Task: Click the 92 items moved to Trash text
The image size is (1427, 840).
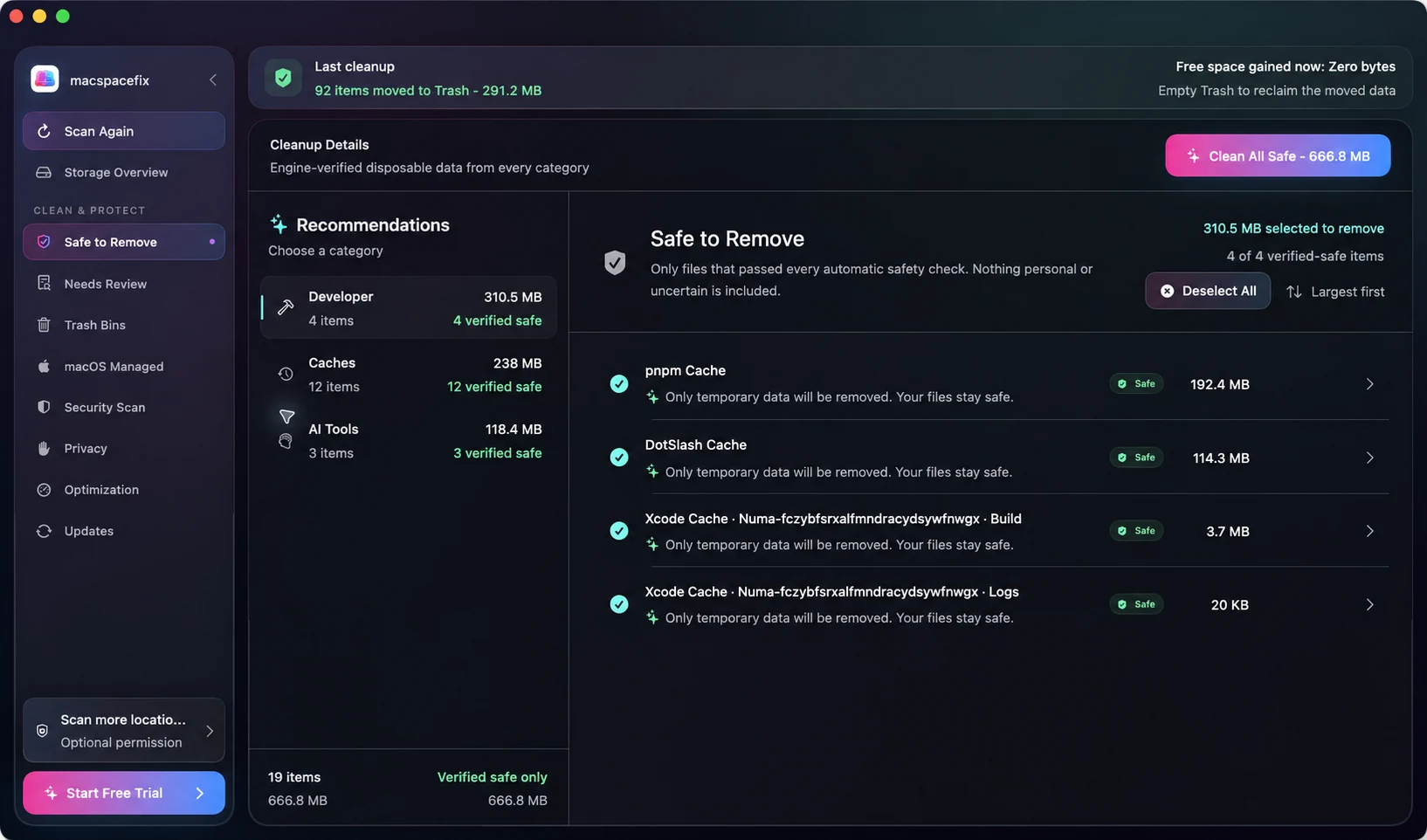Action: 428,91
